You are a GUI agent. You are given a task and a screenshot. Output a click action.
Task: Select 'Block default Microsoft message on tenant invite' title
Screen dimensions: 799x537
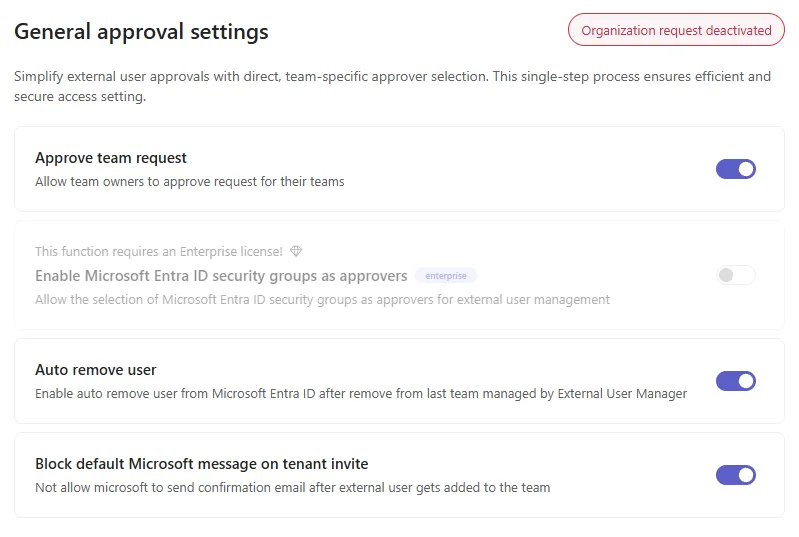click(201, 464)
